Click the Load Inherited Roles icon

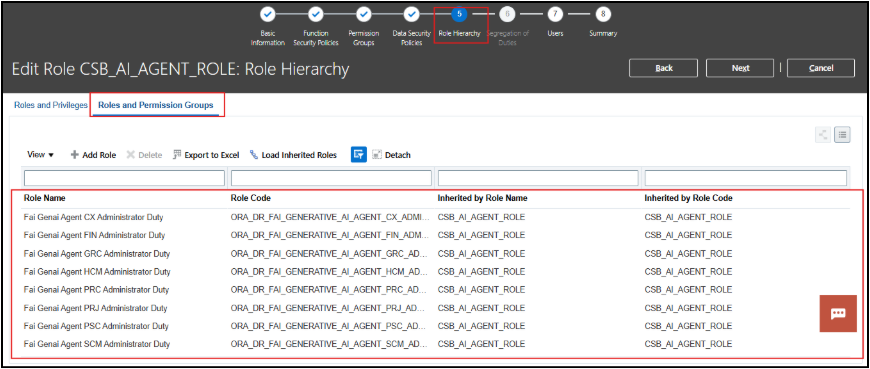coord(254,155)
